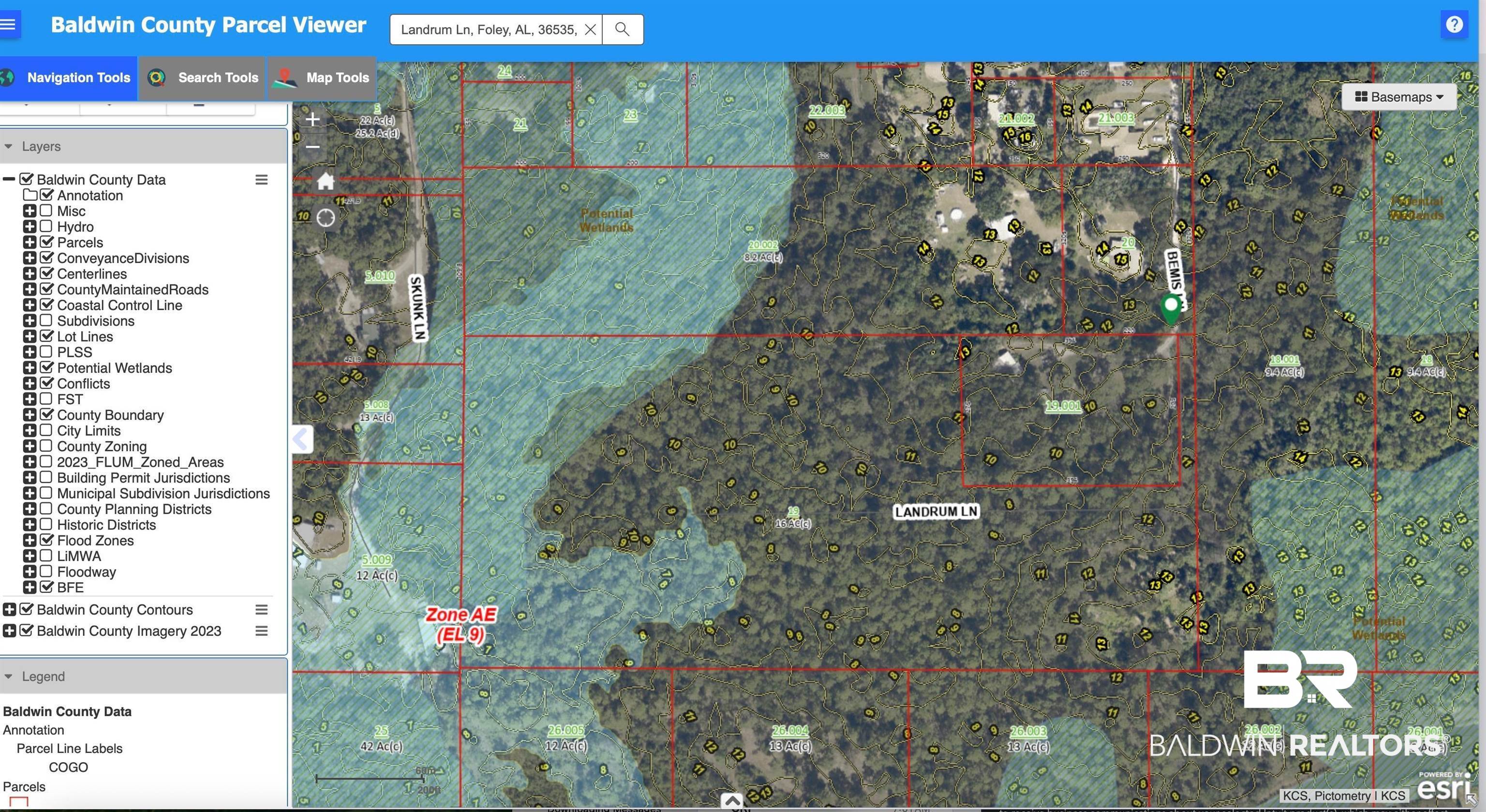Screen dimensions: 1486x812
Task: Click the Baldwin County Parcel Viewer title
Action: (x=208, y=25)
